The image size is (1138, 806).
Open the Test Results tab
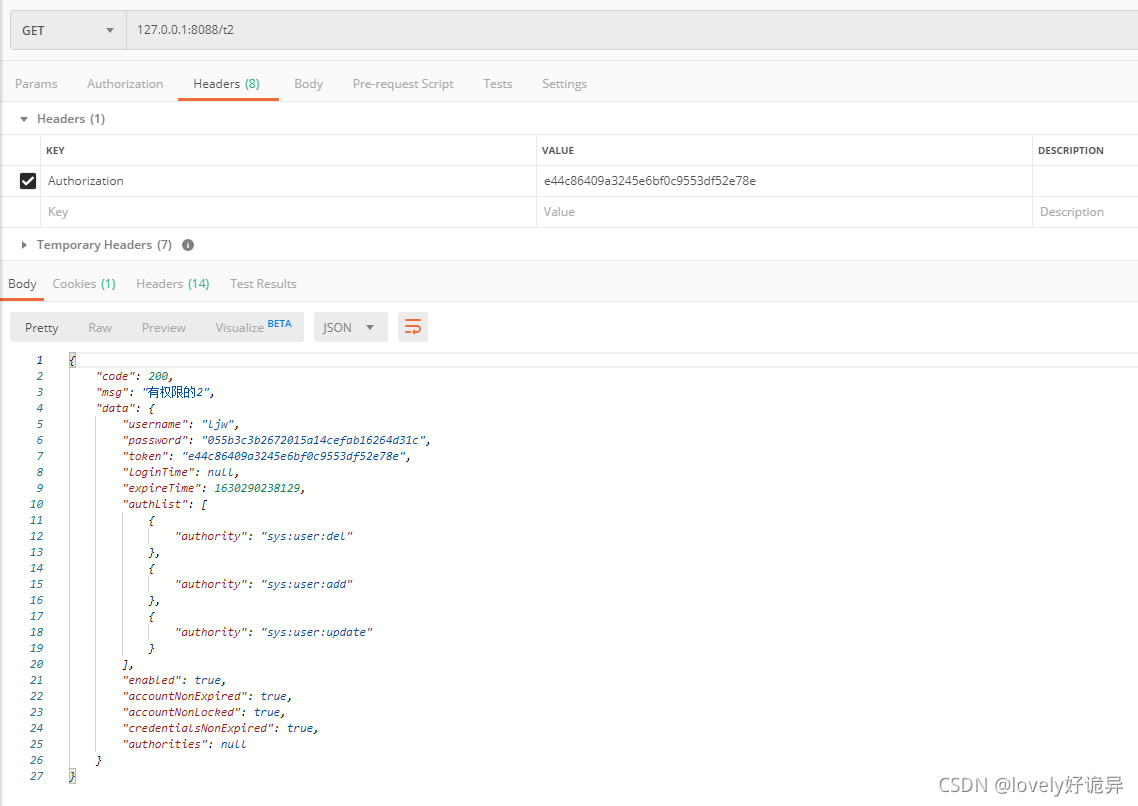click(263, 284)
